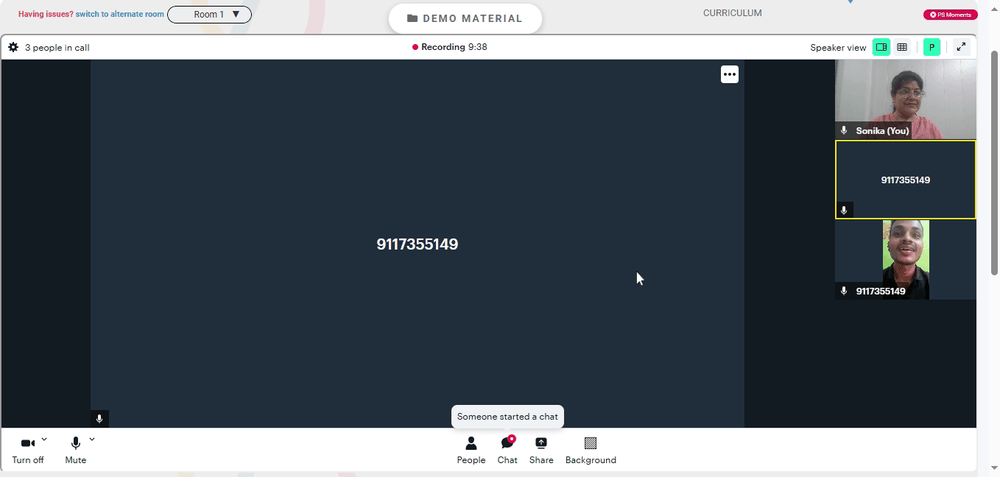Viewport: 1000px width, 477px height.
Task: Turn off camera
Action: (28, 450)
